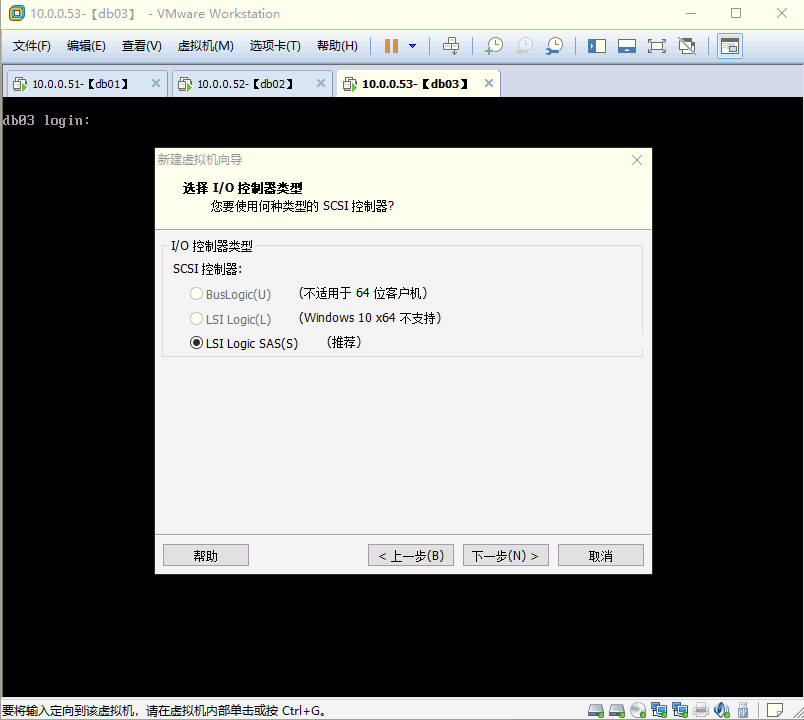804x720 pixels.
Task: Click the leftmost hard disk status icon
Action: (596, 710)
